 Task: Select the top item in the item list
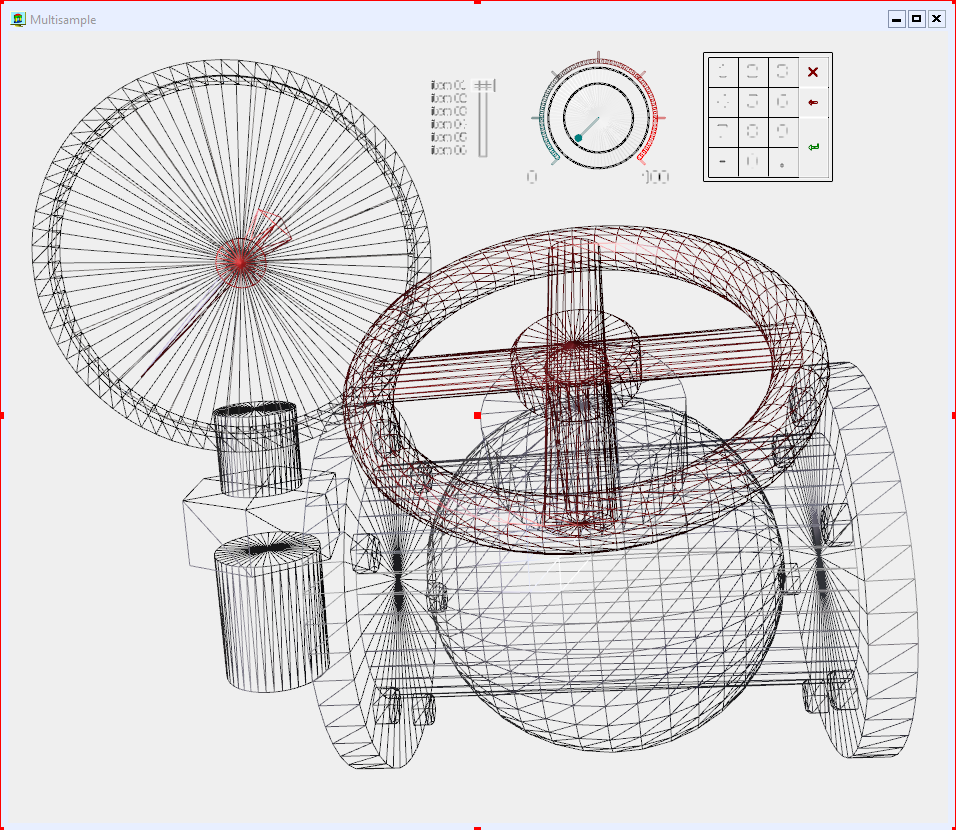447,86
